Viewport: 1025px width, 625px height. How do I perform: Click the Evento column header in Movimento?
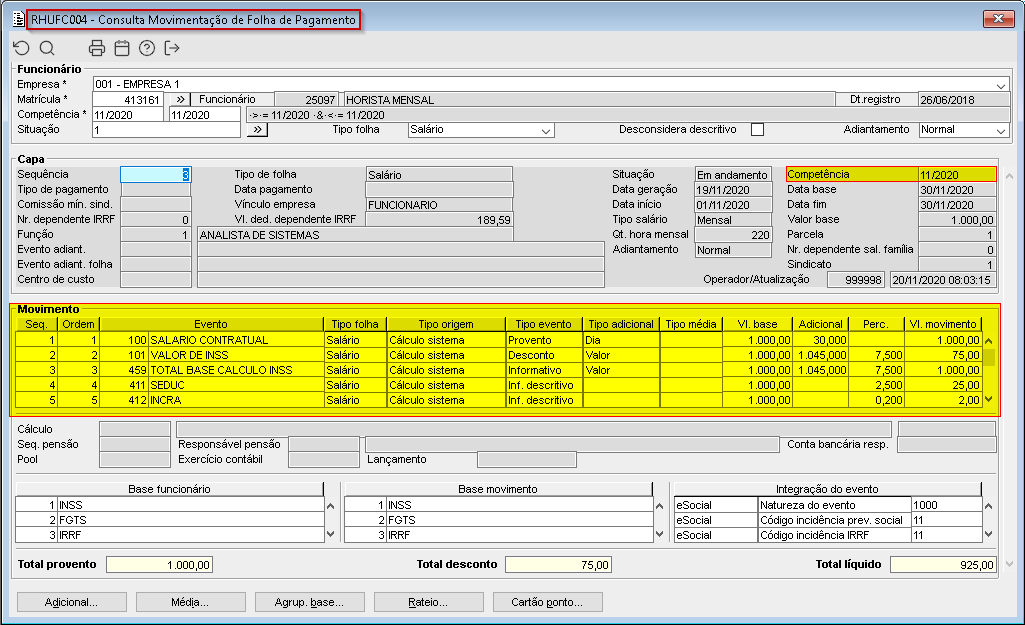(210, 324)
